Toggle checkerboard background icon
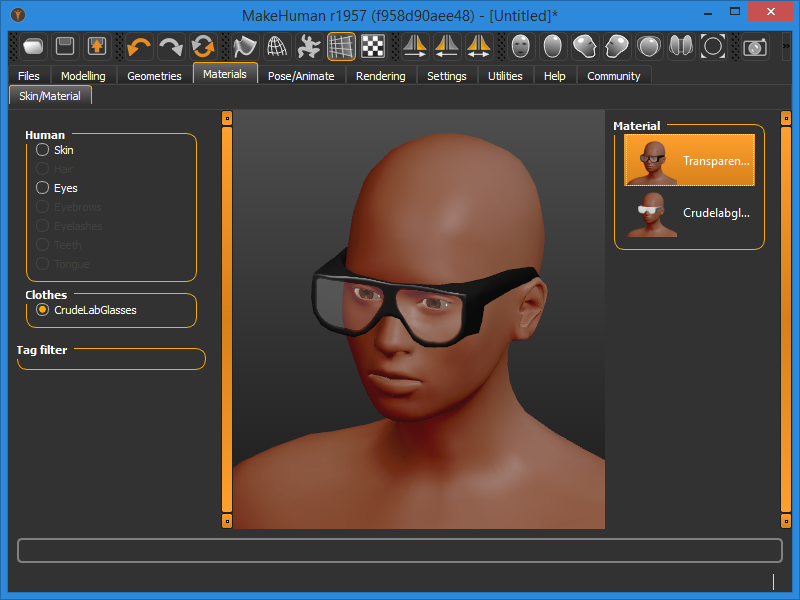The image size is (800, 600). [x=373, y=47]
